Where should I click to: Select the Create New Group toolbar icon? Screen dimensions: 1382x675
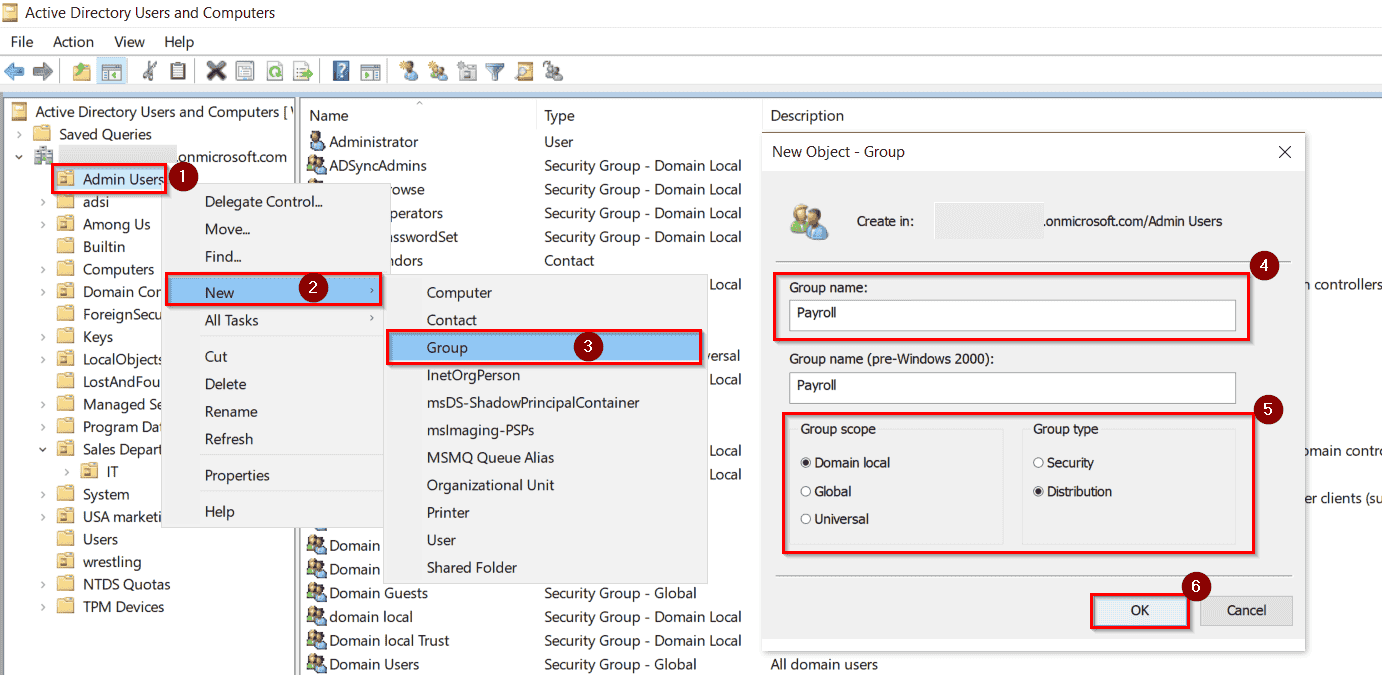[x=436, y=71]
